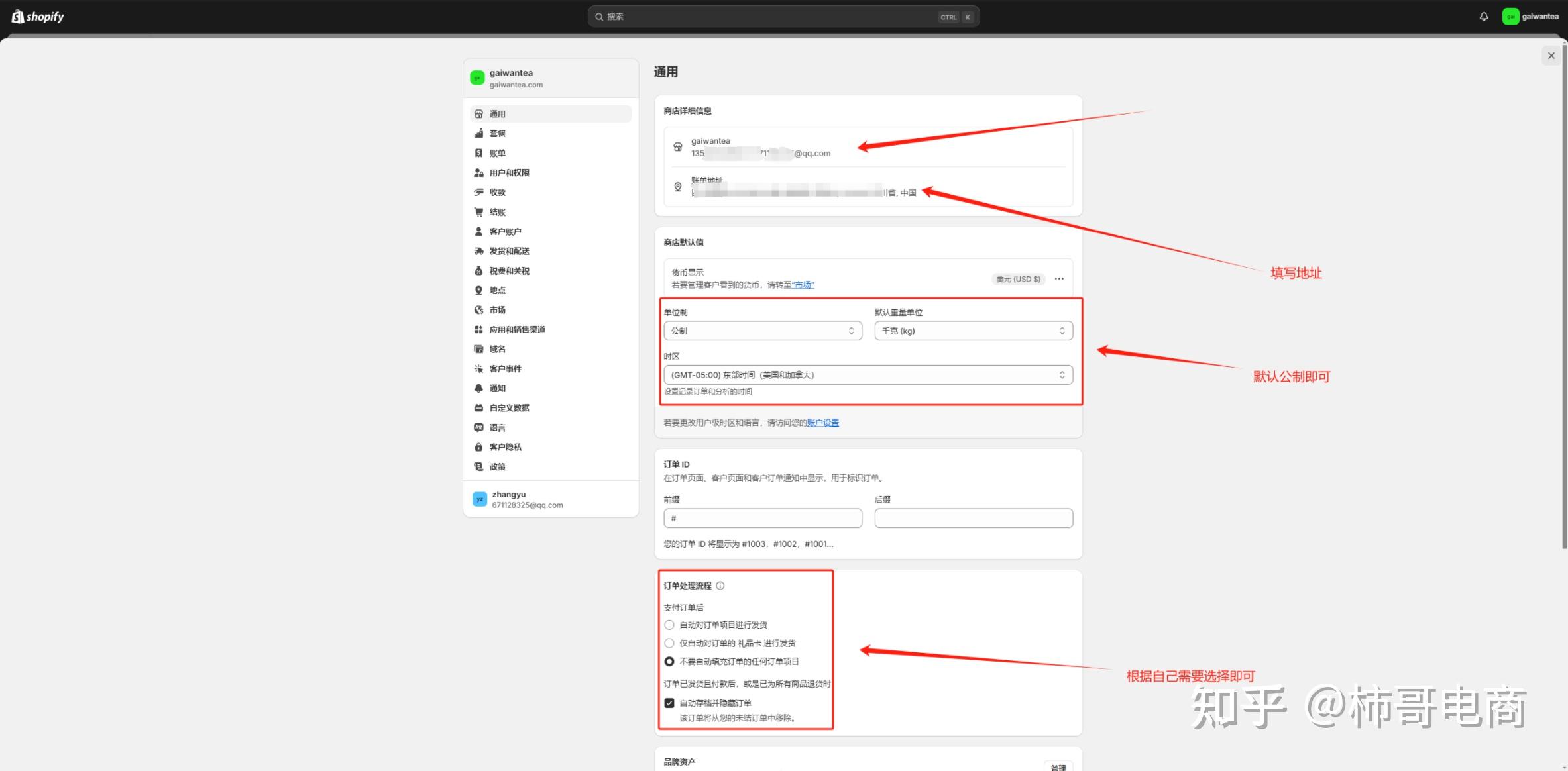Open 应用和销售渠道 settings
1568x771 pixels.
tap(551, 330)
